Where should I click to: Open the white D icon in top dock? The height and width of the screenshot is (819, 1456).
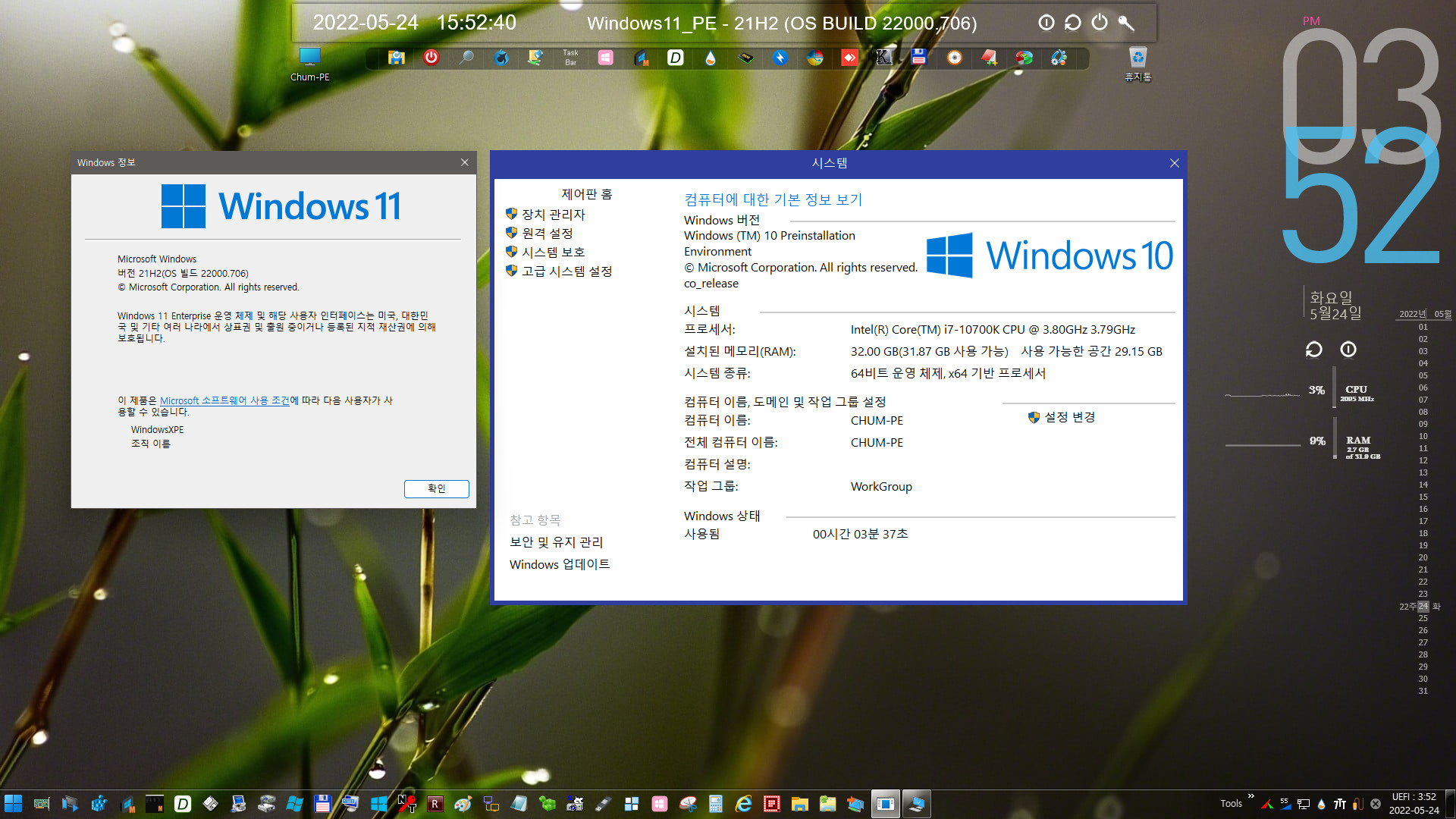click(x=675, y=58)
